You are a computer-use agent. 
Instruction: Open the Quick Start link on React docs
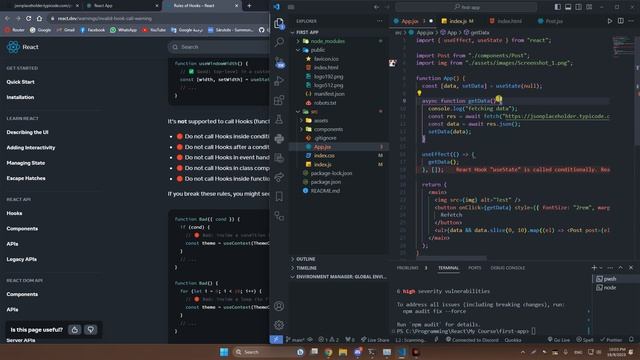click(20, 82)
